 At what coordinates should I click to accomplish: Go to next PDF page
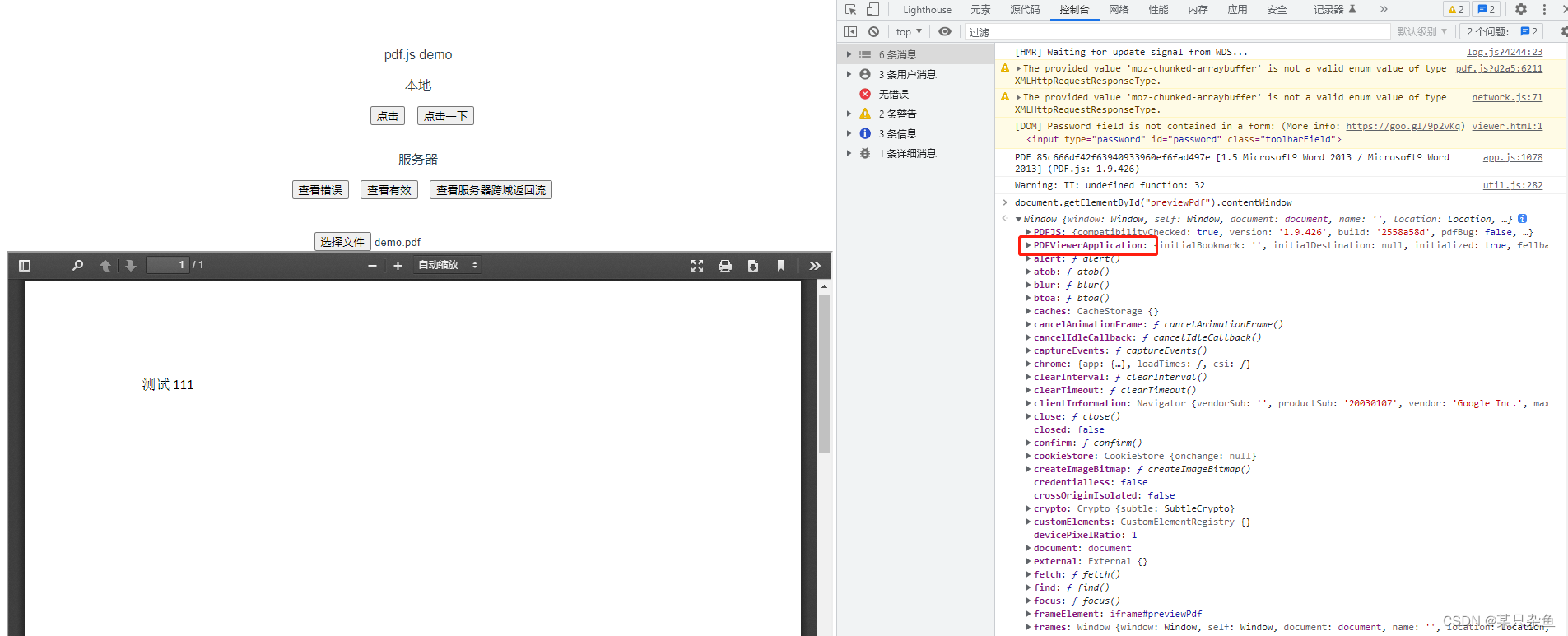click(131, 266)
